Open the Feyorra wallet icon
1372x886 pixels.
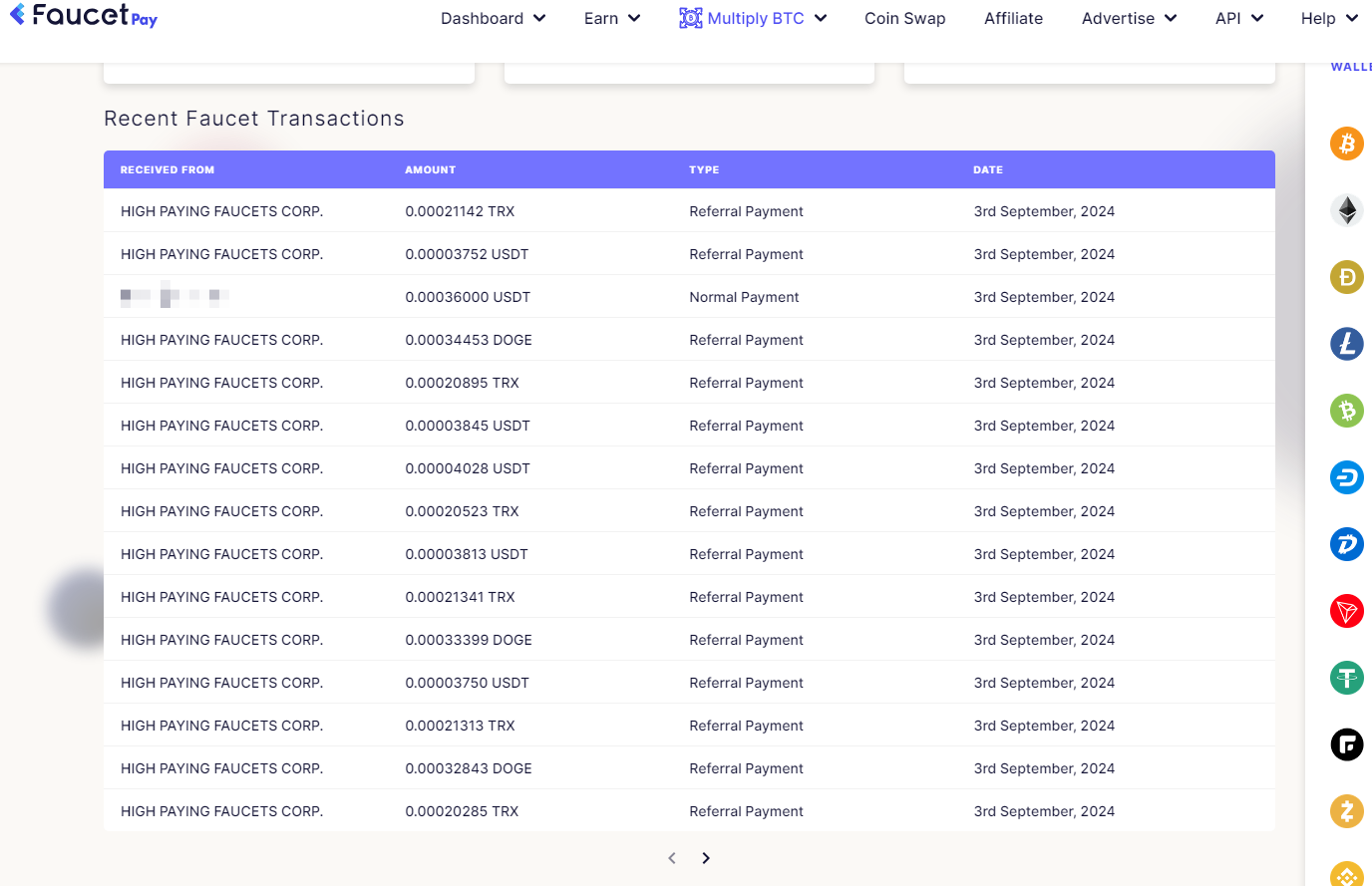coord(1347,744)
